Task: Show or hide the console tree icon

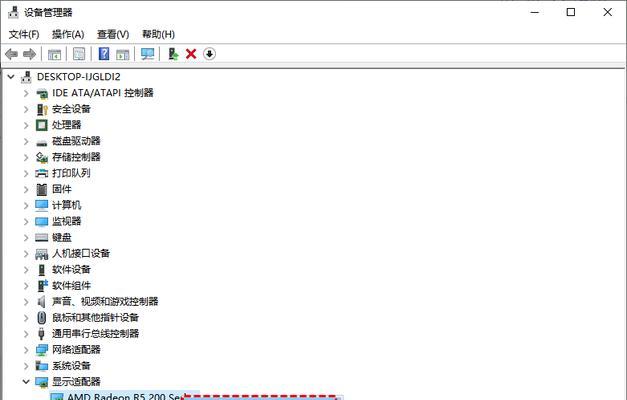Action: pyautogui.click(x=54, y=54)
